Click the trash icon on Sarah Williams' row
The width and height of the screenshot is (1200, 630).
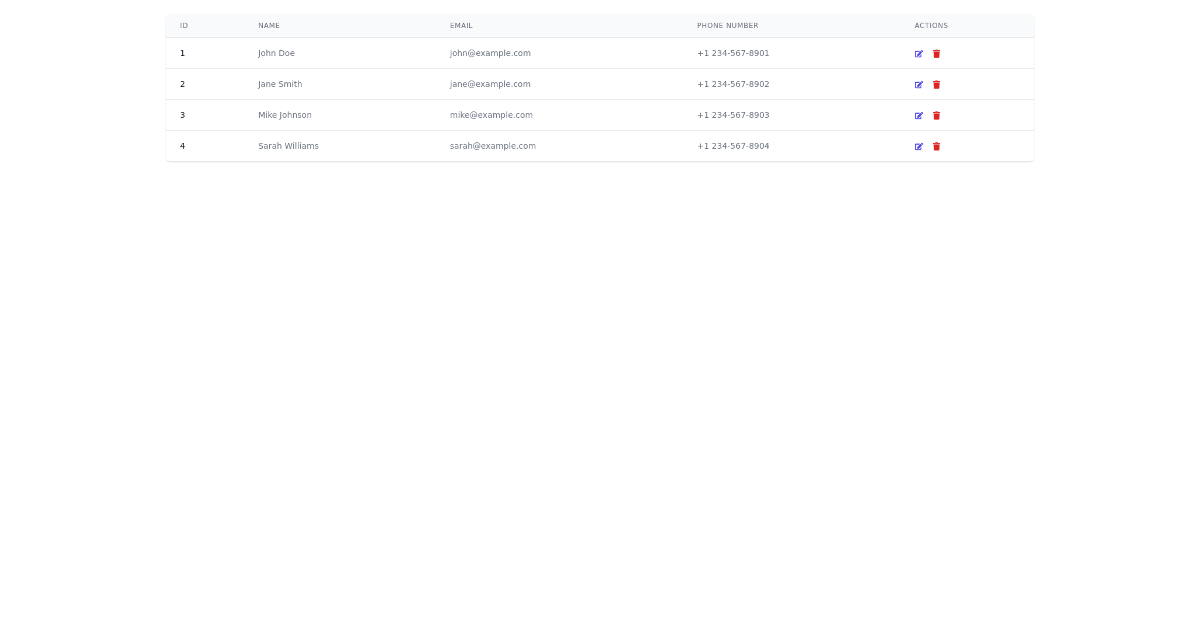click(936, 147)
